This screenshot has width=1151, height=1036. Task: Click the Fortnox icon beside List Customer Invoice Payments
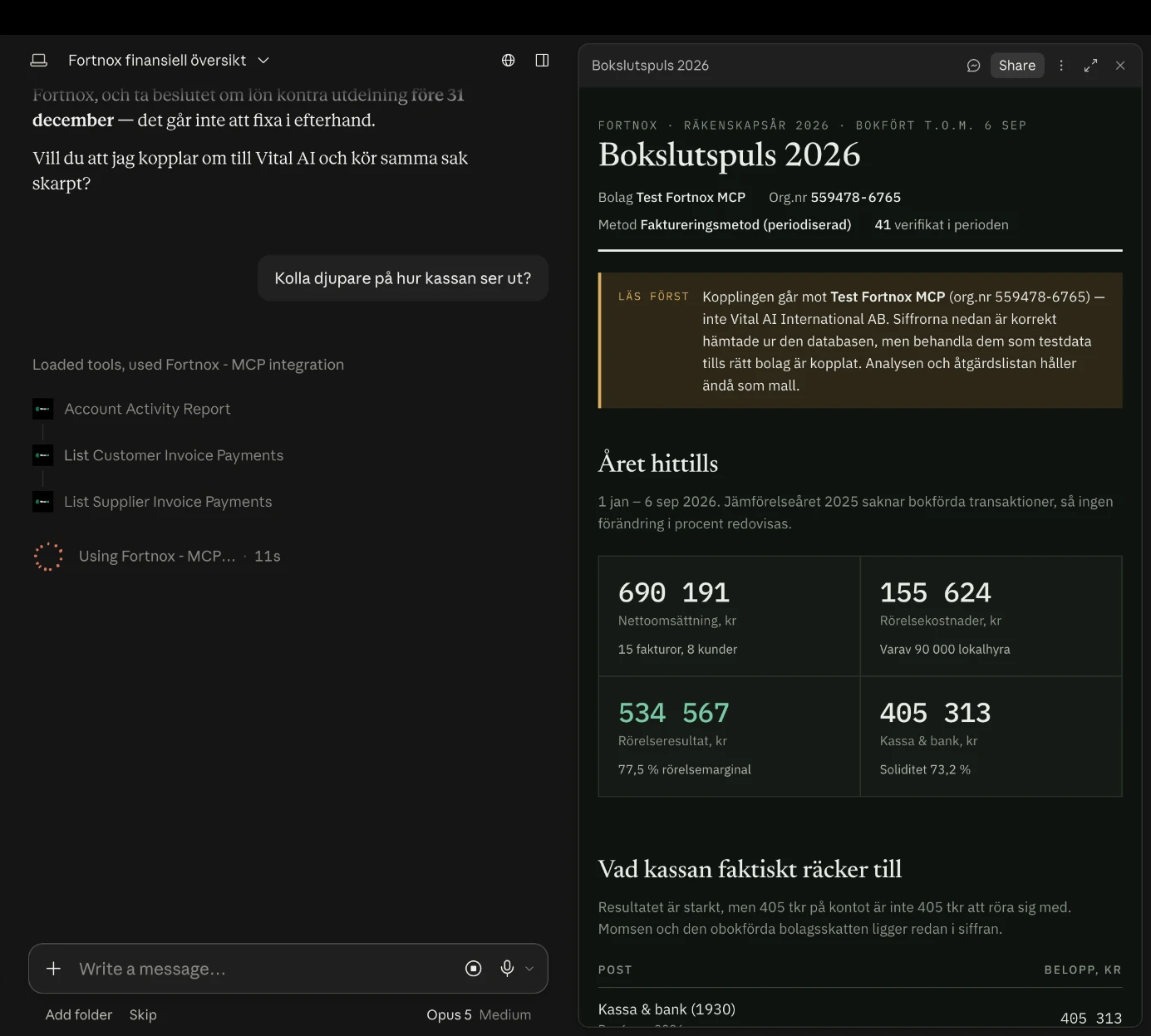[x=43, y=455]
